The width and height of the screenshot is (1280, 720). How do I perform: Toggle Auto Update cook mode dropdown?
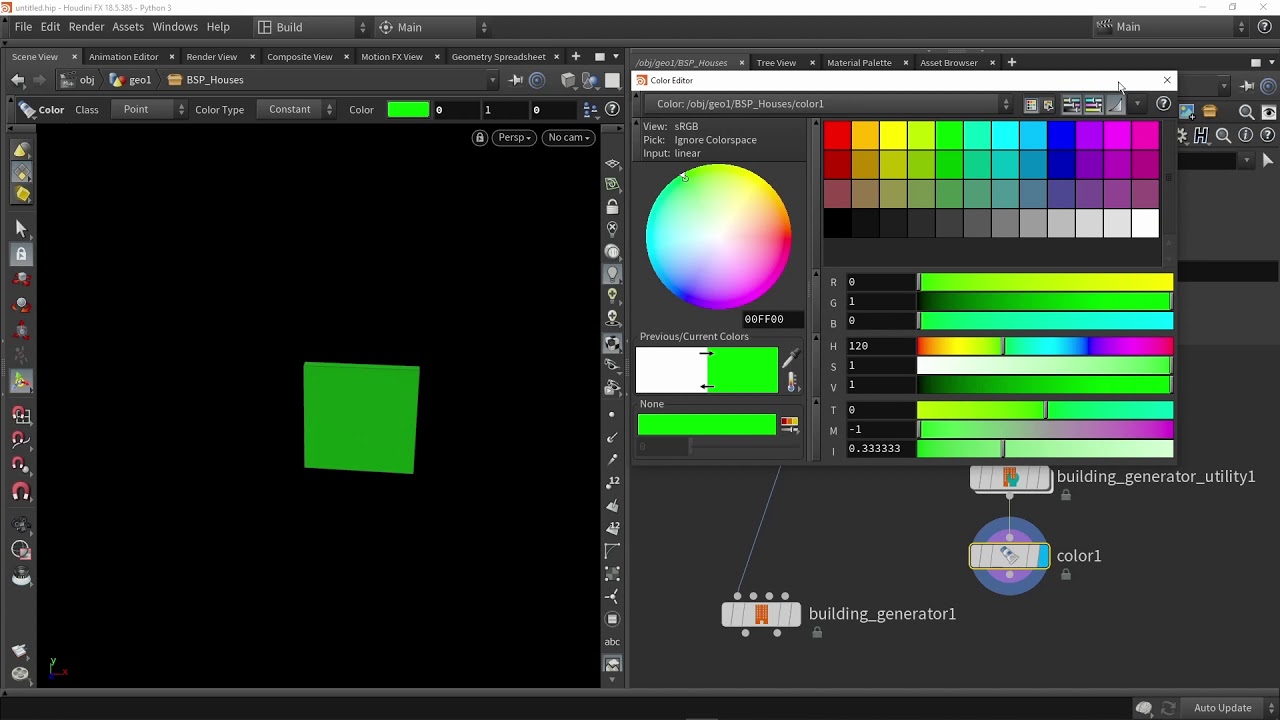click(1229, 708)
